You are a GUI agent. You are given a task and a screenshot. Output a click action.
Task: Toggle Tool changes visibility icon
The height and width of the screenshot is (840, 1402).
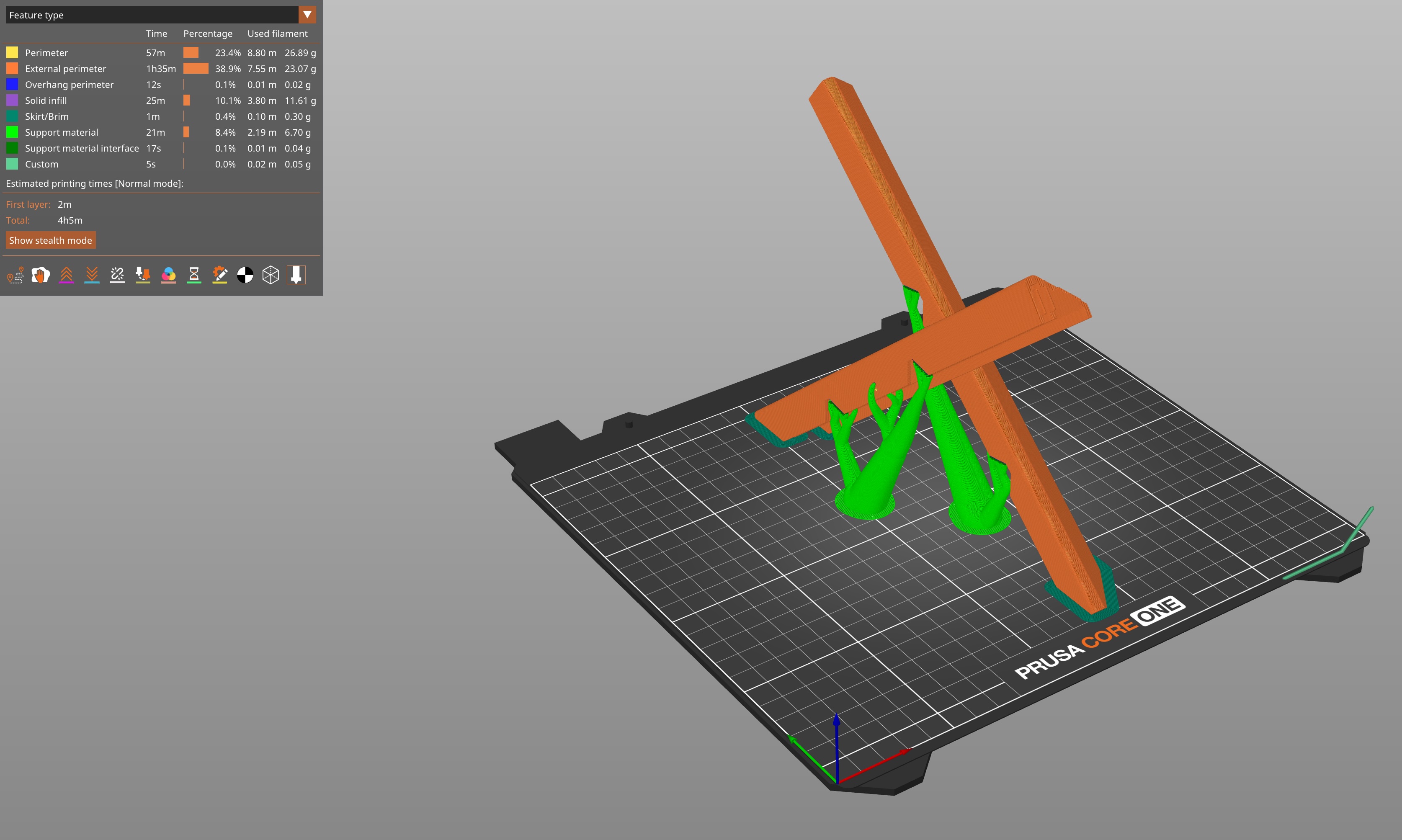coord(143,275)
